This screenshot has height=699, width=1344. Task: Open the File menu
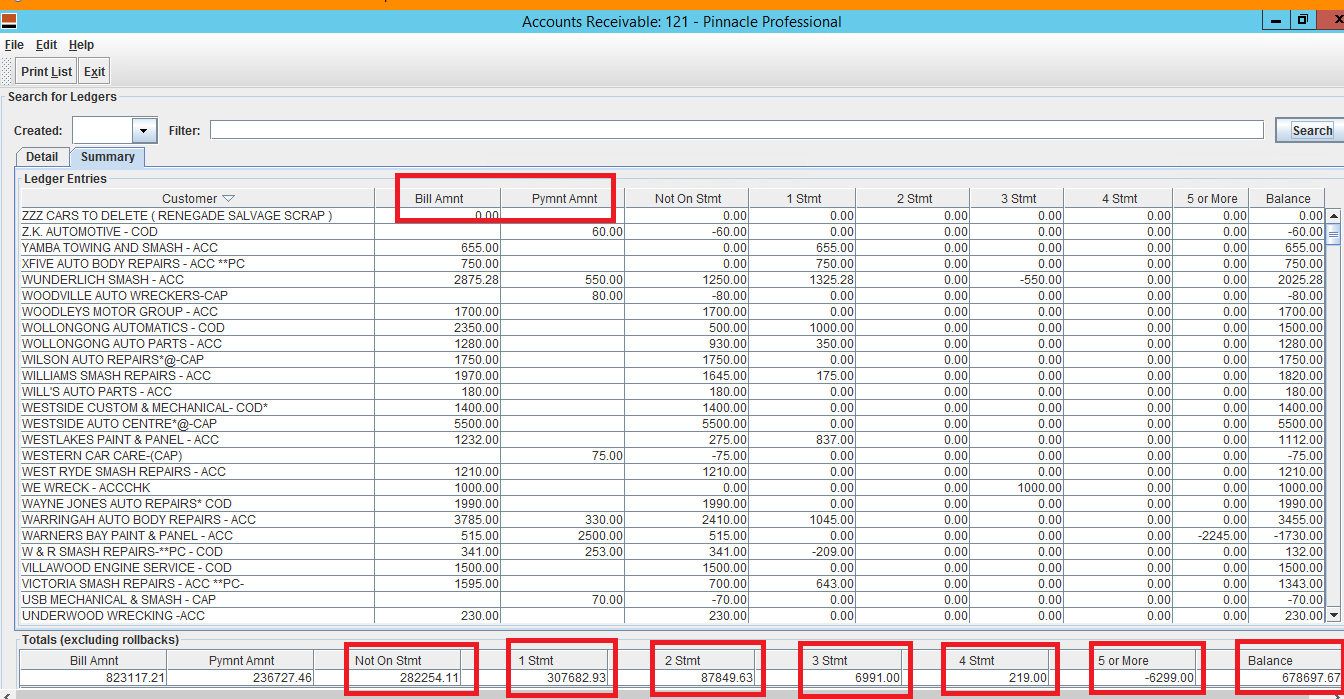click(14, 45)
